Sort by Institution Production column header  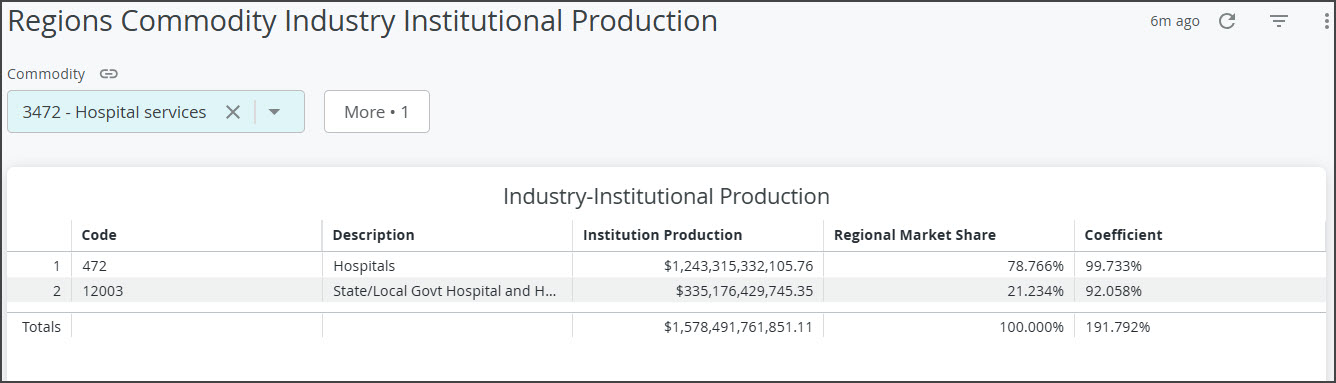tap(662, 235)
